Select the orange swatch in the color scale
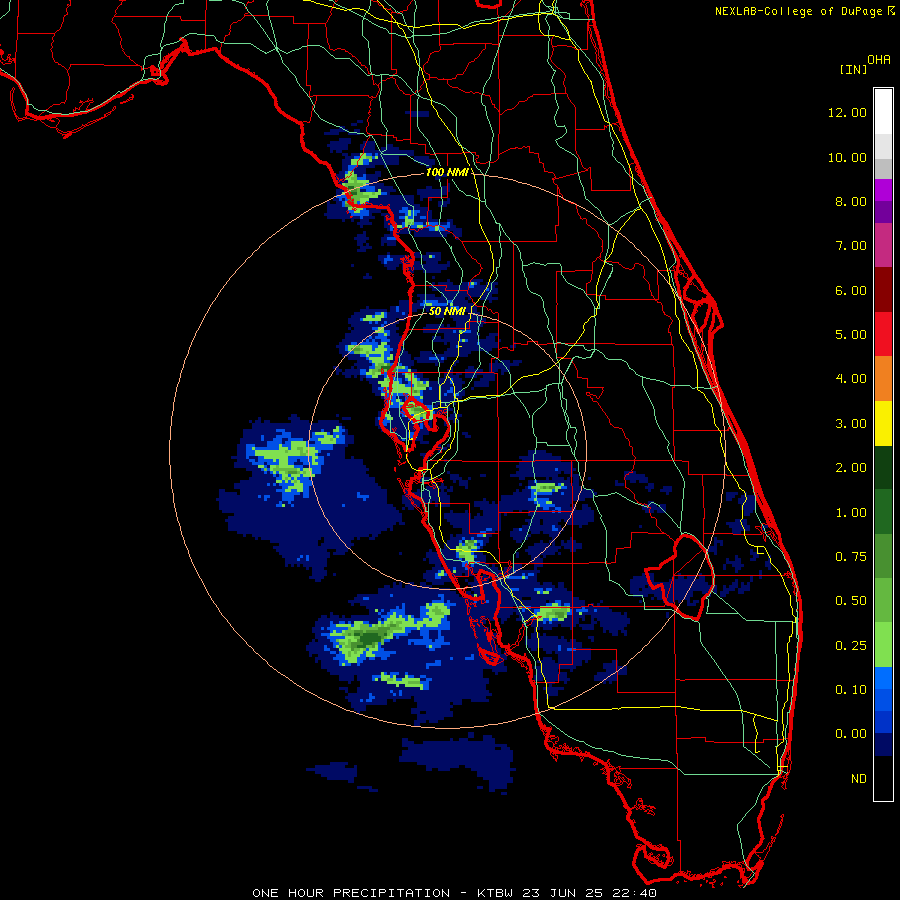900x900 pixels. point(883,379)
